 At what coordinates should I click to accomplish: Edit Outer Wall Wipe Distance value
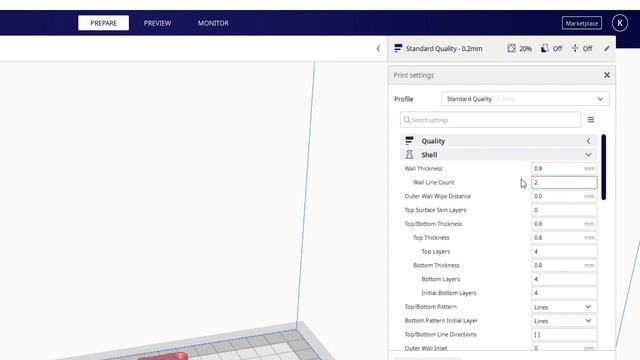564,196
